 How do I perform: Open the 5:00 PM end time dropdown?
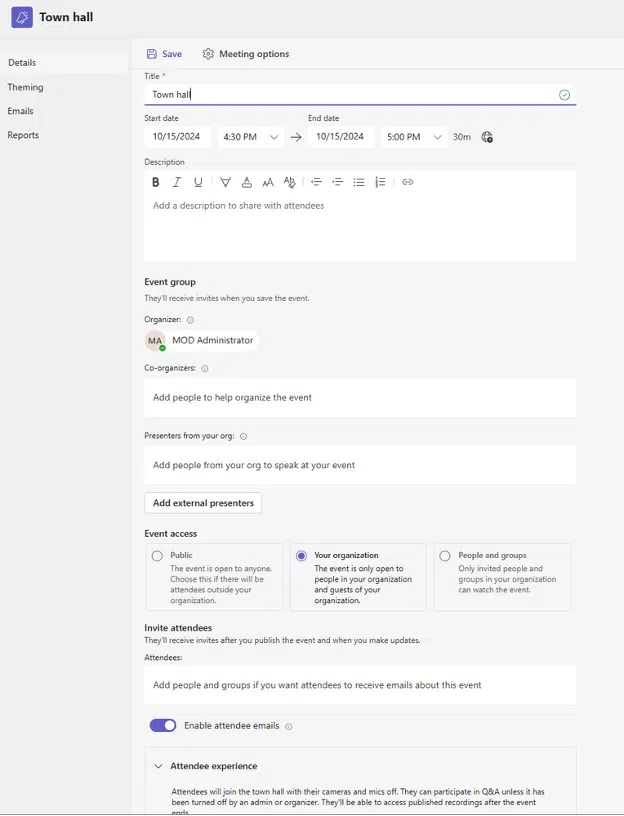click(x=414, y=137)
